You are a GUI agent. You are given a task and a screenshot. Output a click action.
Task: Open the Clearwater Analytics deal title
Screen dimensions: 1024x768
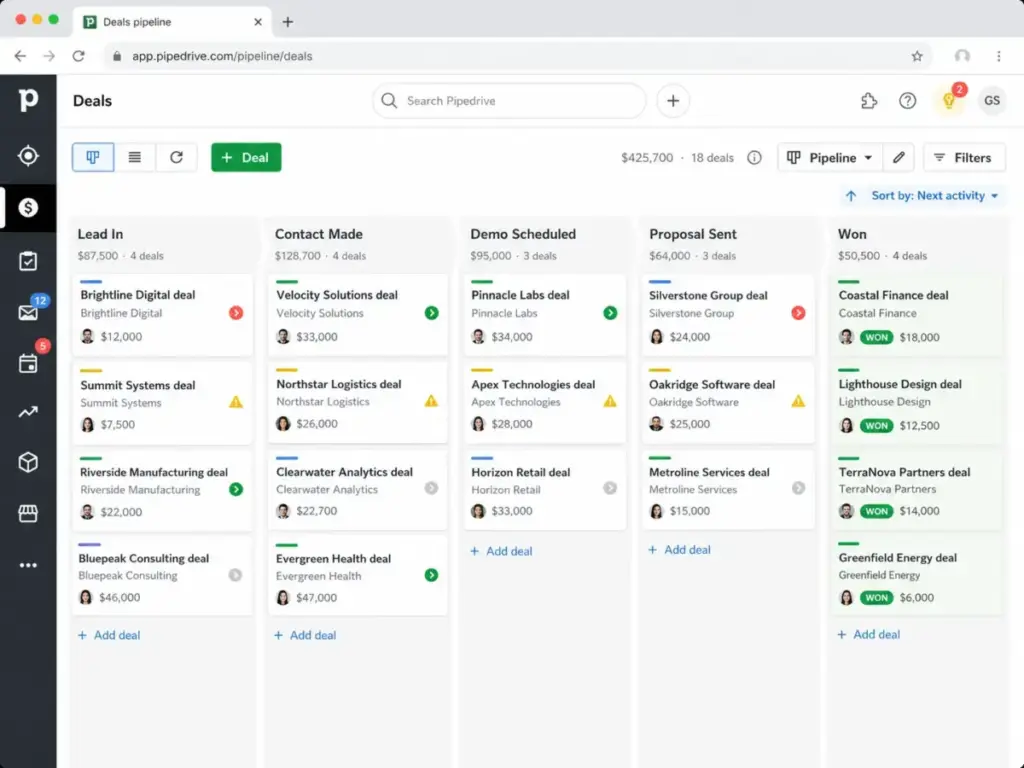344,472
